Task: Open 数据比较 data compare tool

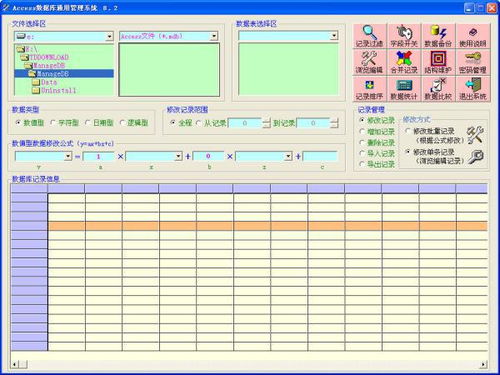Action: click(438, 89)
